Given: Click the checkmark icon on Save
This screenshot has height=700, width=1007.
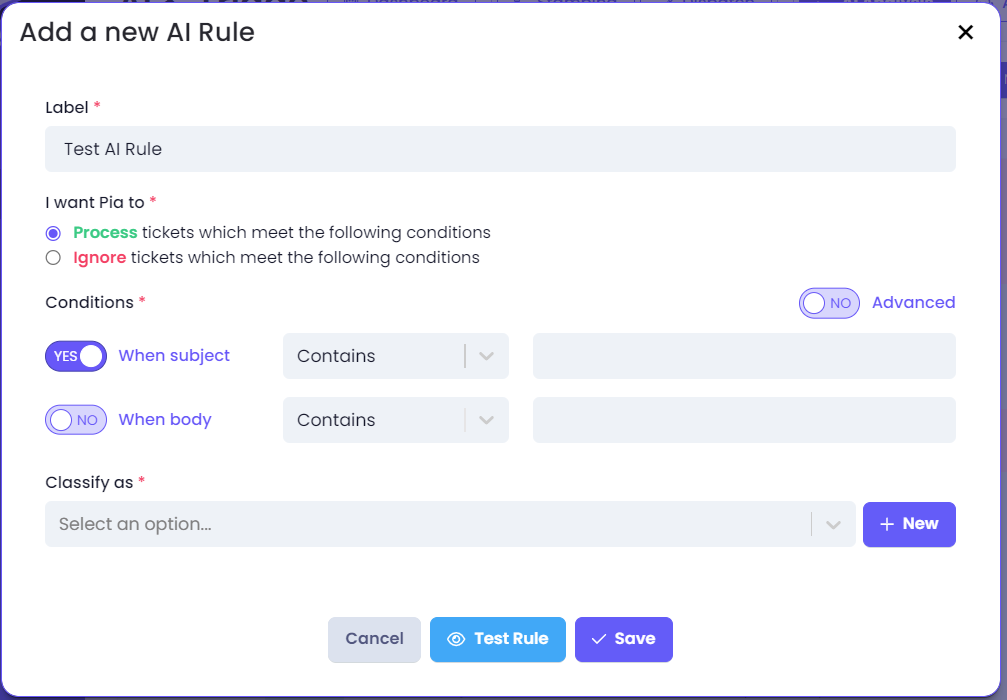Looking at the screenshot, I should click(x=599, y=639).
